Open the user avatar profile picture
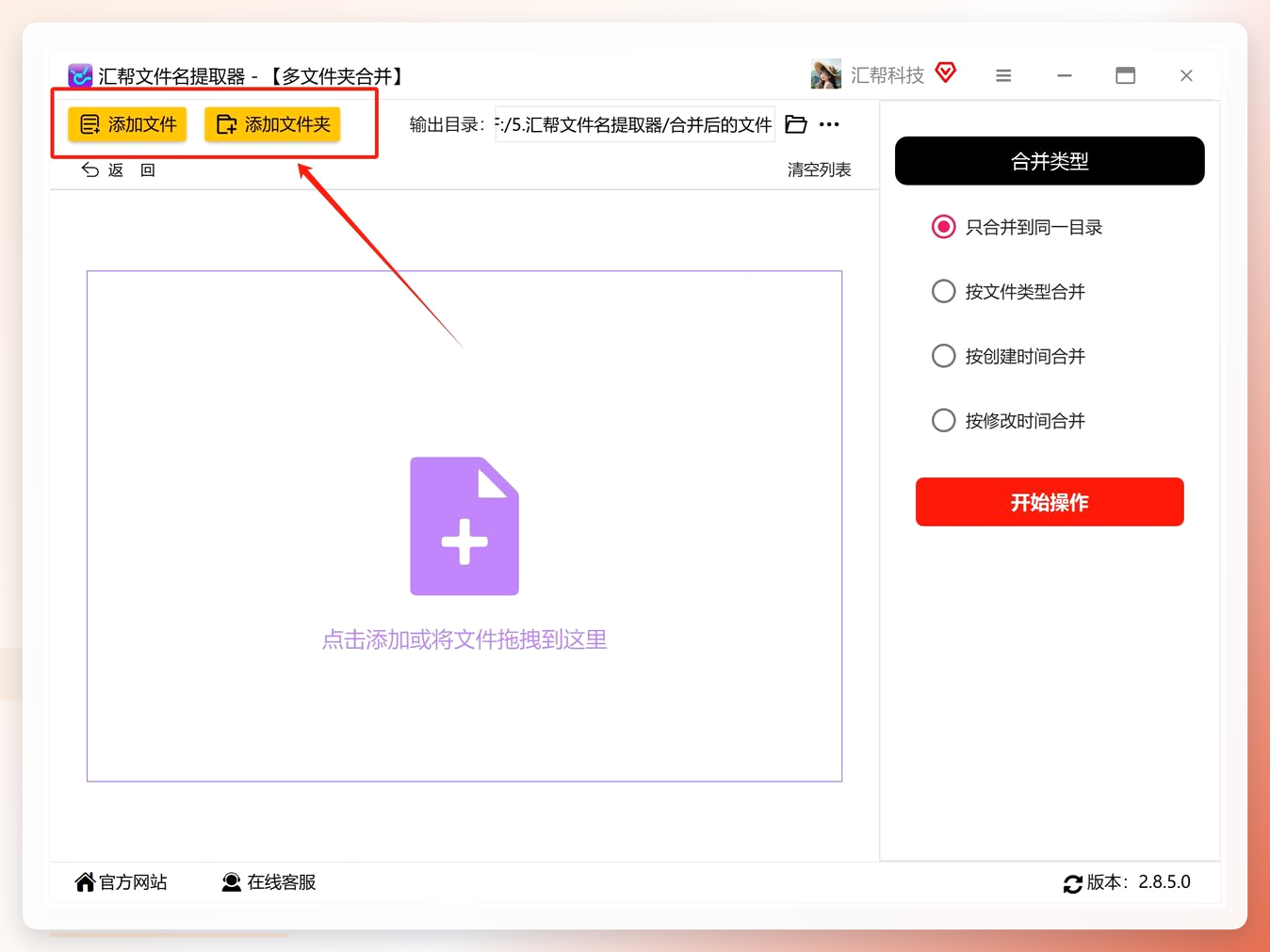 825,74
